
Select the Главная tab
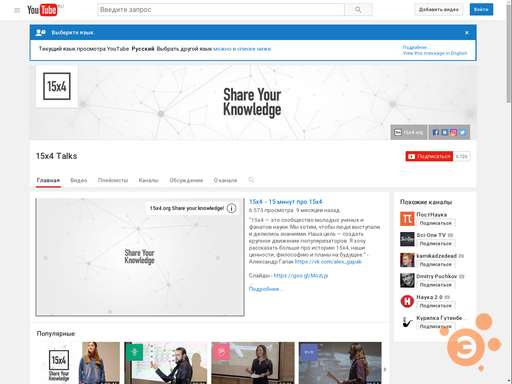tap(48, 180)
